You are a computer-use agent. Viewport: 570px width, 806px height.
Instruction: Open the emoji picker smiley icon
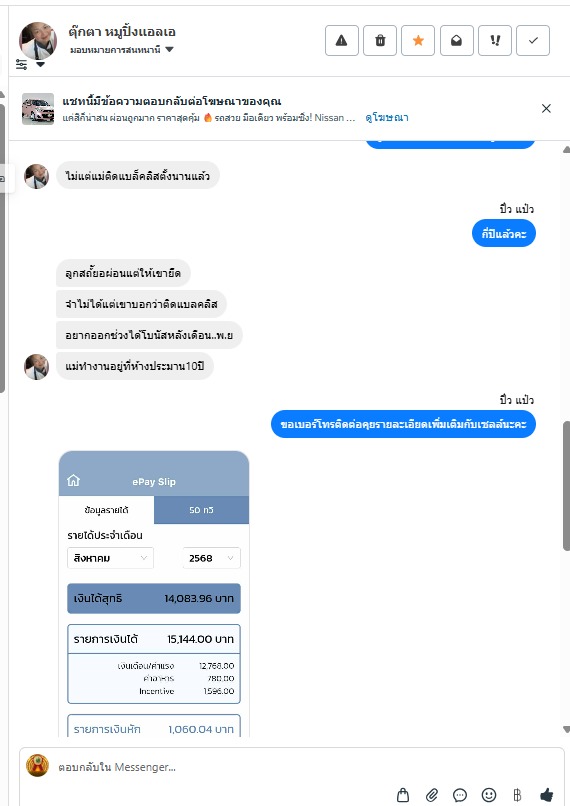point(489,795)
